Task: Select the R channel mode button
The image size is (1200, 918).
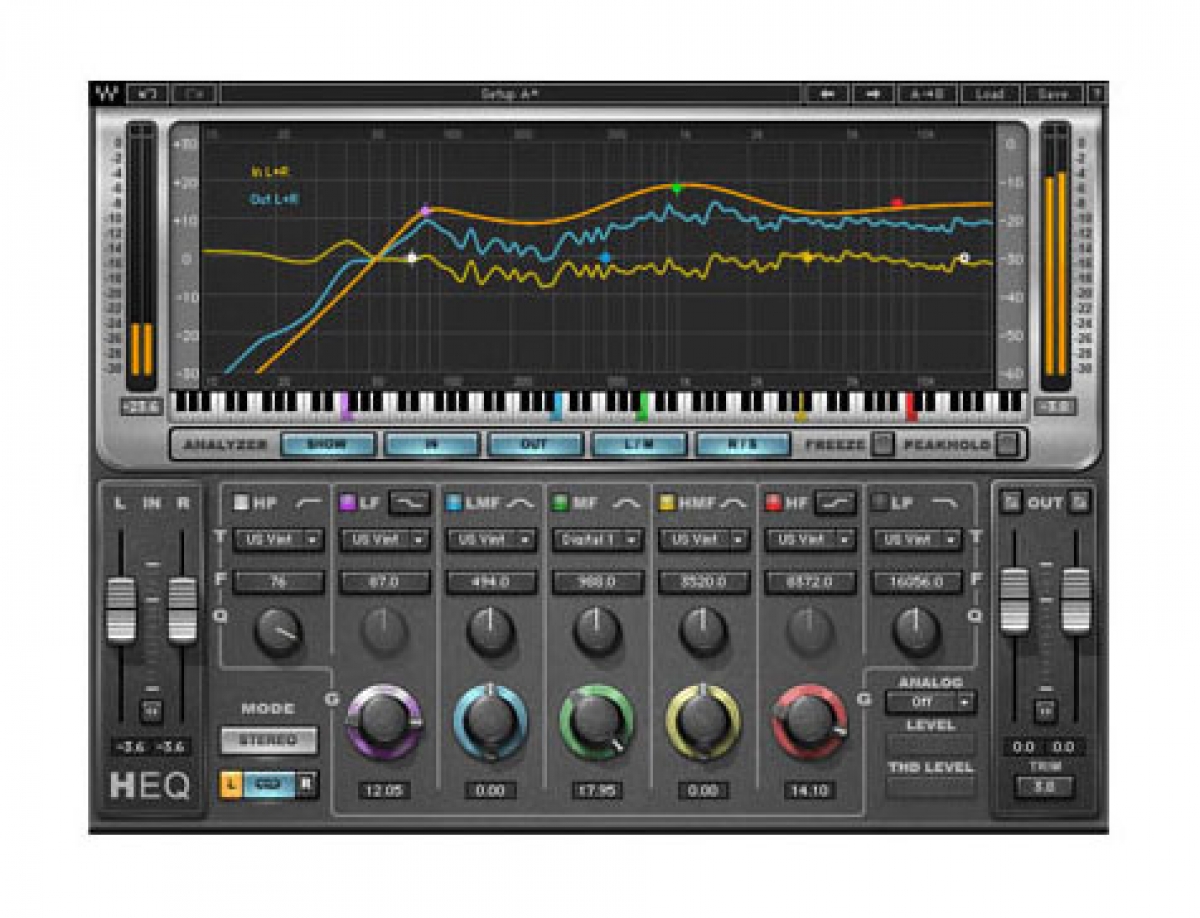Action: coord(306,785)
